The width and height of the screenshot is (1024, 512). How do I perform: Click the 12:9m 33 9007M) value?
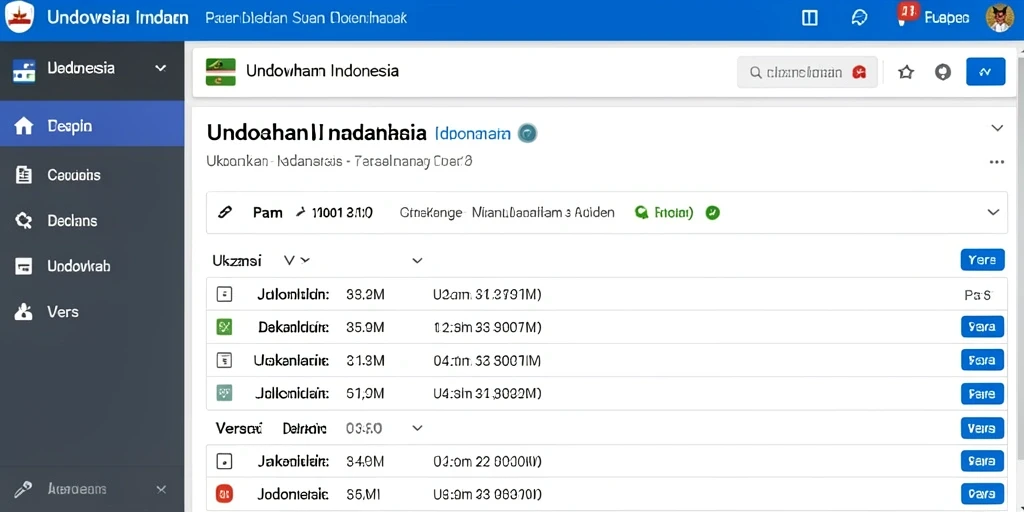tap(487, 327)
